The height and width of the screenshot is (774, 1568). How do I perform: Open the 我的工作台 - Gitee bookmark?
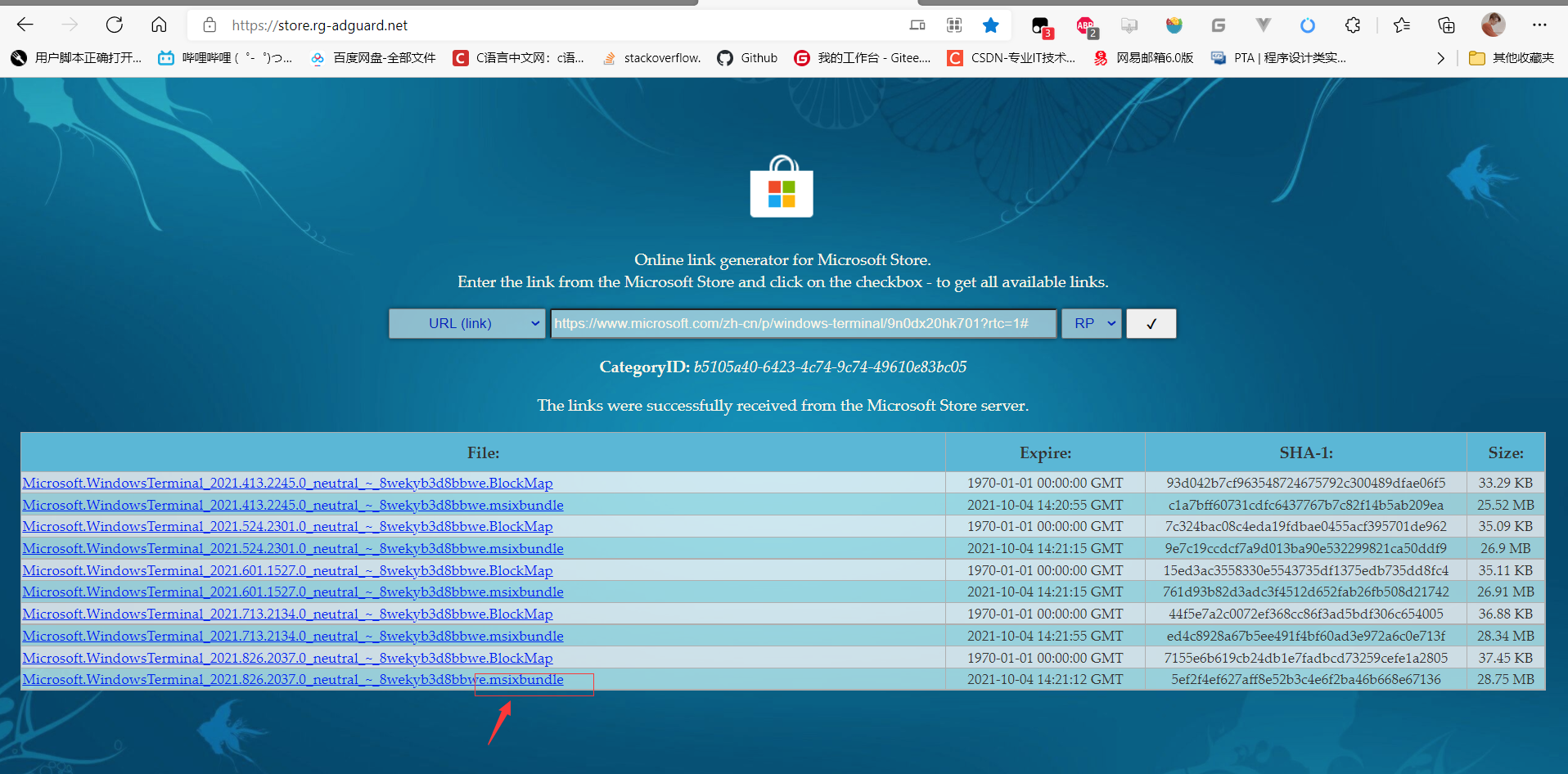(863, 58)
